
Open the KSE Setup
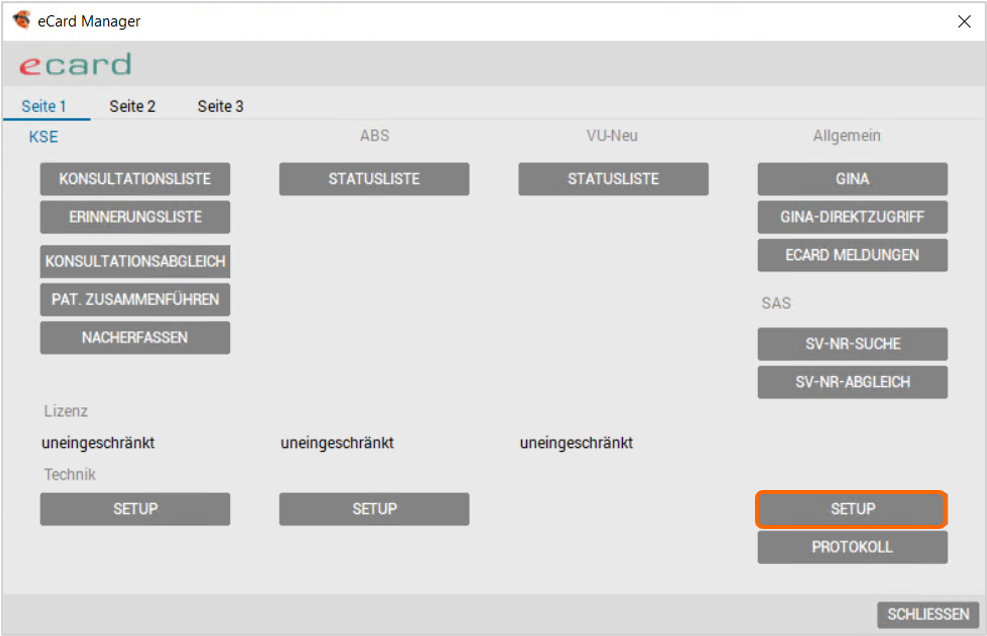tap(135, 509)
